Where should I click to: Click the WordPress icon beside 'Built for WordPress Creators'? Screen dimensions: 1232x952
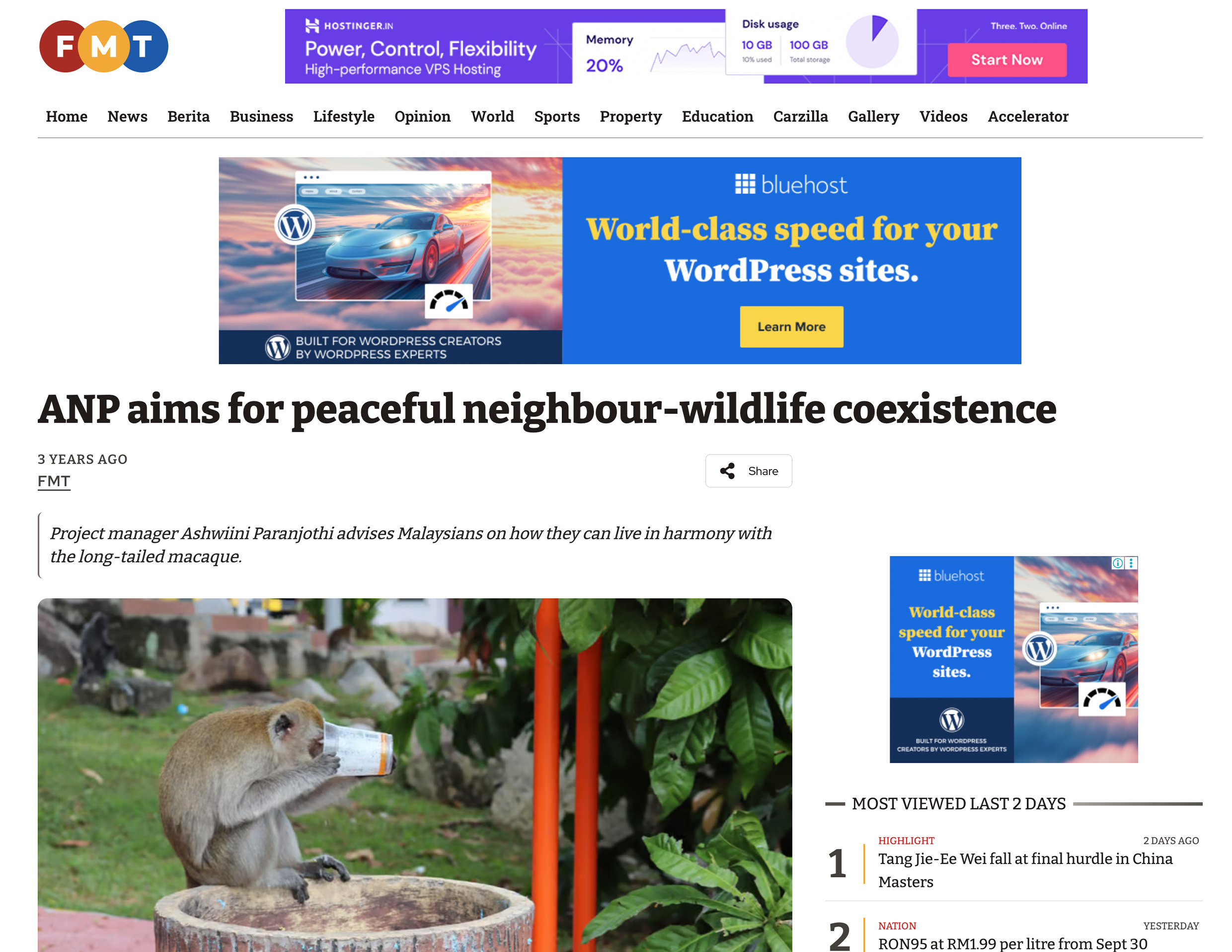(x=278, y=348)
